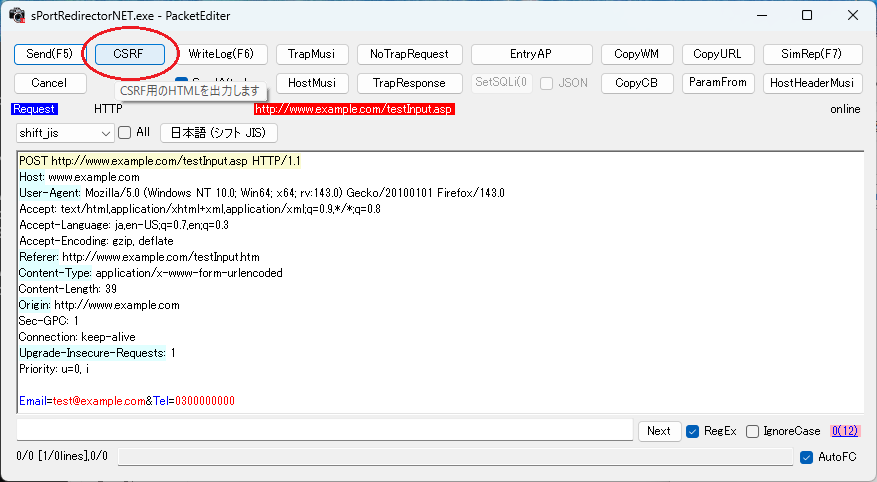The width and height of the screenshot is (877, 482).
Task: Minimize the PacketEditer window
Action: click(x=761, y=15)
